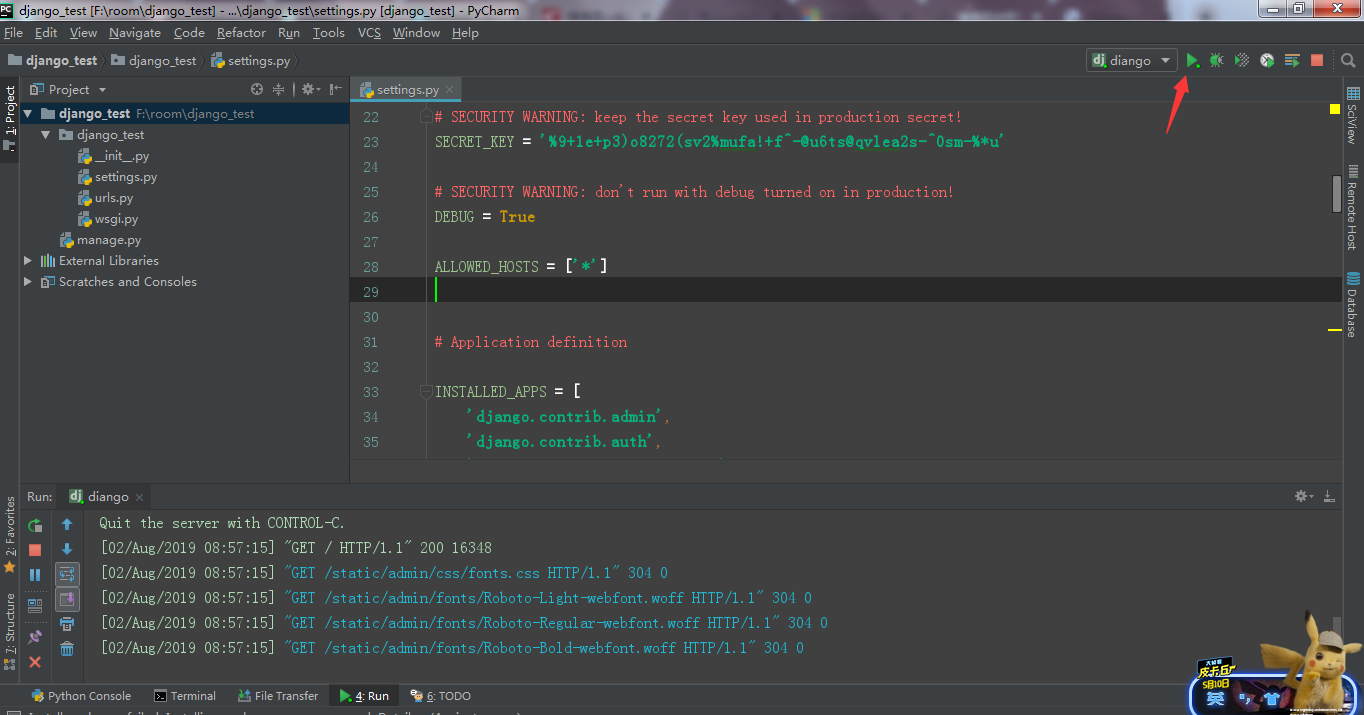Open the SciView side panel
The width and height of the screenshot is (1364, 715).
pyautogui.click(x=1352, y=116)
